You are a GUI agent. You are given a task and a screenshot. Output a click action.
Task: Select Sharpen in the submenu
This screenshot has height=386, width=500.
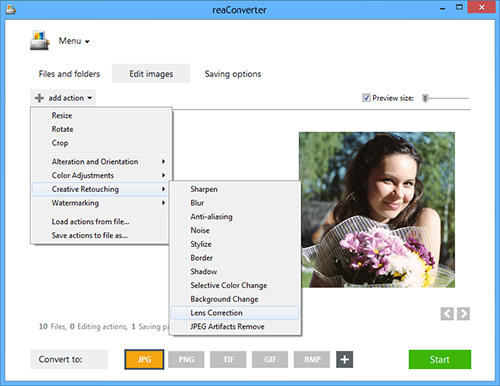click(235, 189)
